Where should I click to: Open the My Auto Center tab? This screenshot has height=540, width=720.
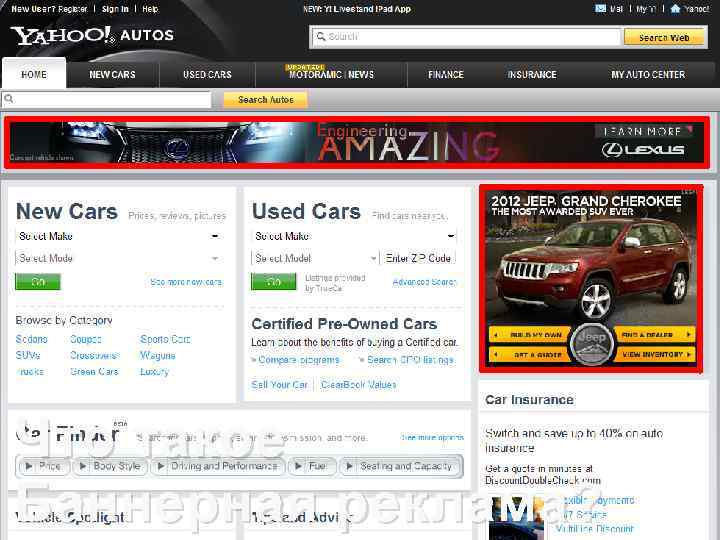[x=648, y=74]
